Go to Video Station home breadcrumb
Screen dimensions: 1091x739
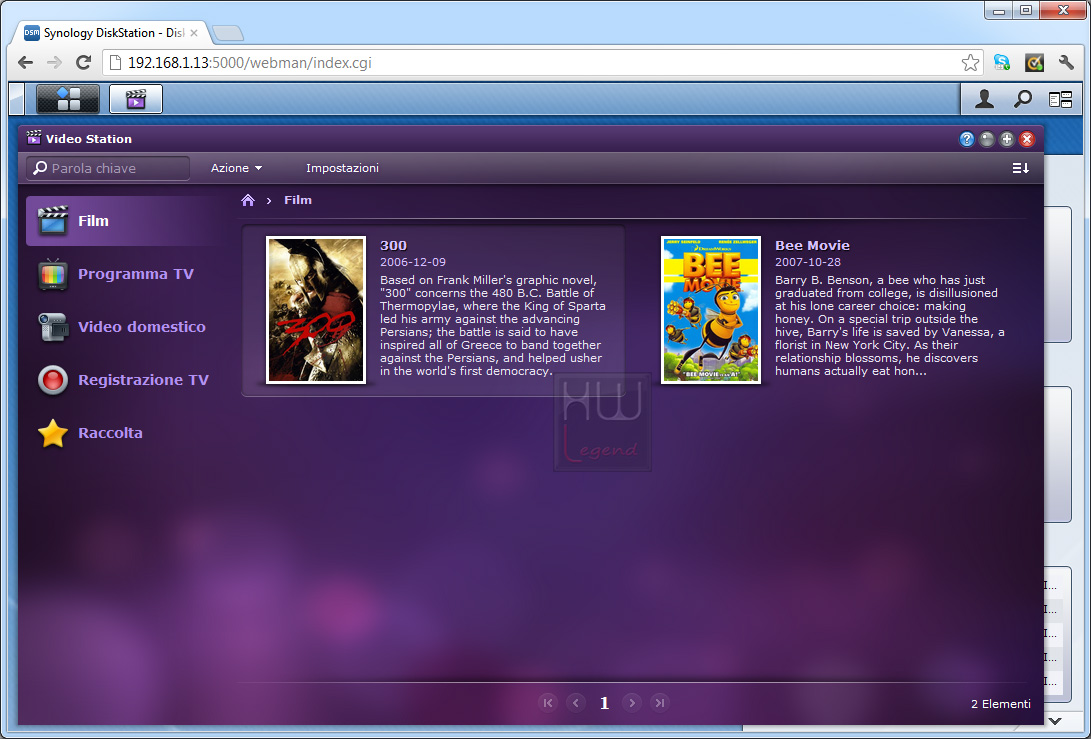coord(248,200)
